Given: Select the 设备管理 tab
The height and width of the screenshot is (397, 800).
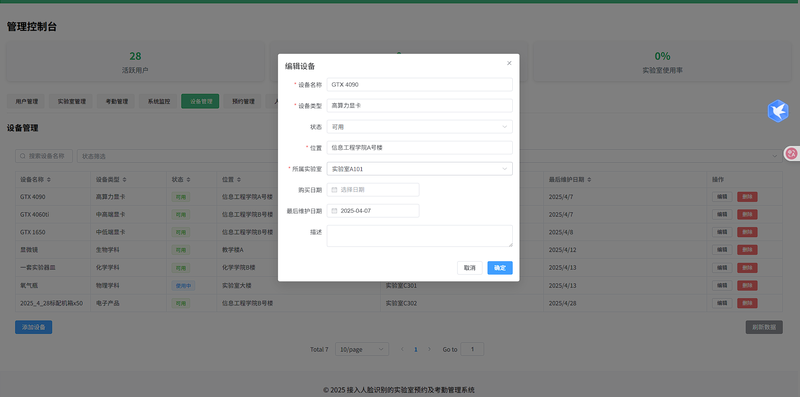Looking at the screenshot, I should coord(200,101).
